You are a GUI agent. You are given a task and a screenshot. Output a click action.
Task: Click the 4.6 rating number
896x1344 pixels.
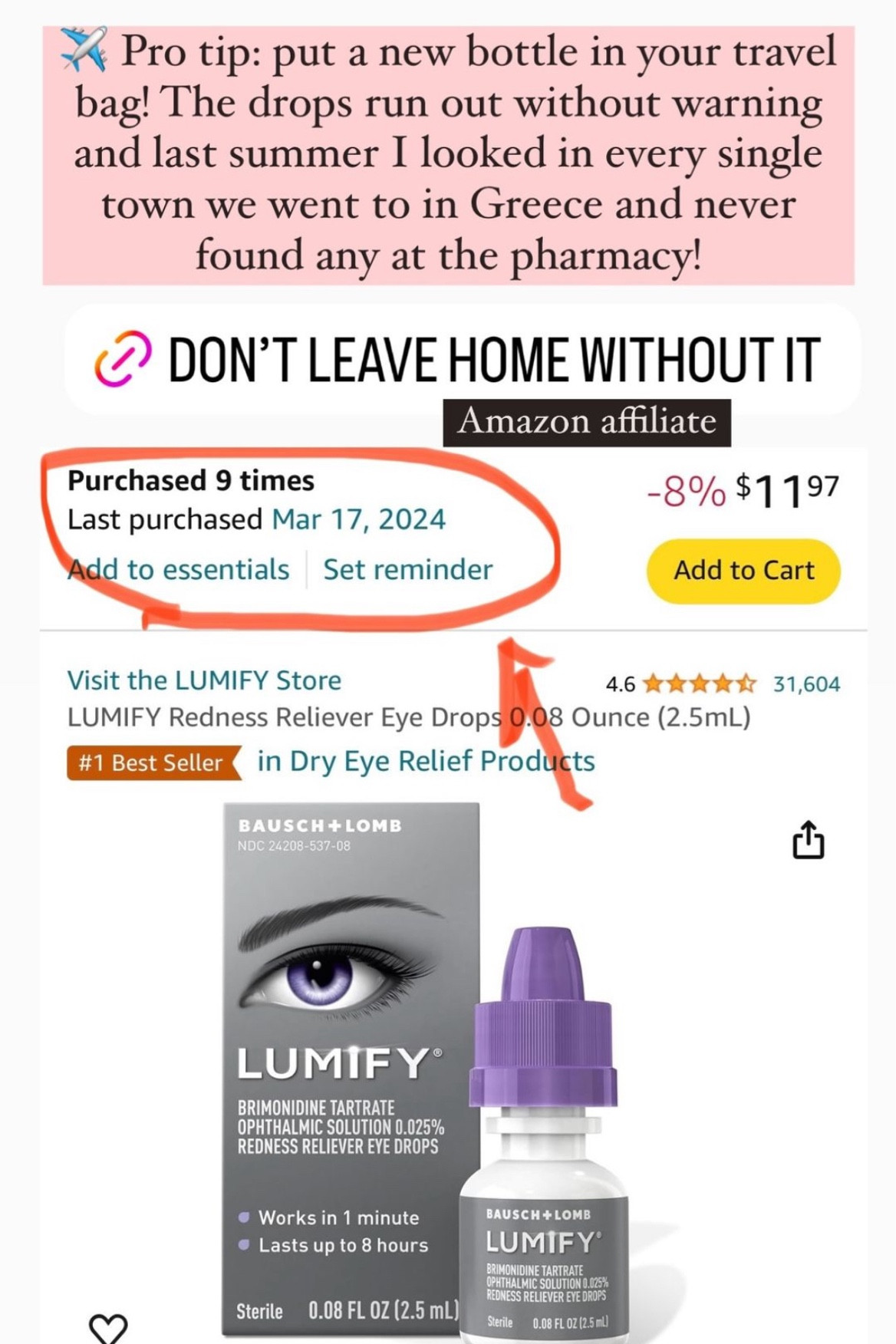click(620, 684)
